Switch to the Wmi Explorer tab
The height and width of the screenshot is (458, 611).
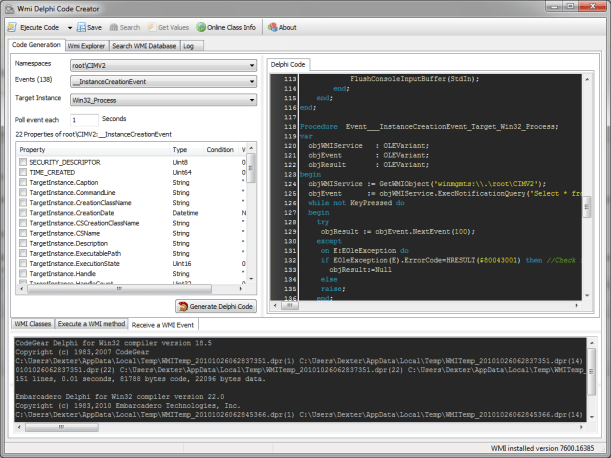(86, 45)
